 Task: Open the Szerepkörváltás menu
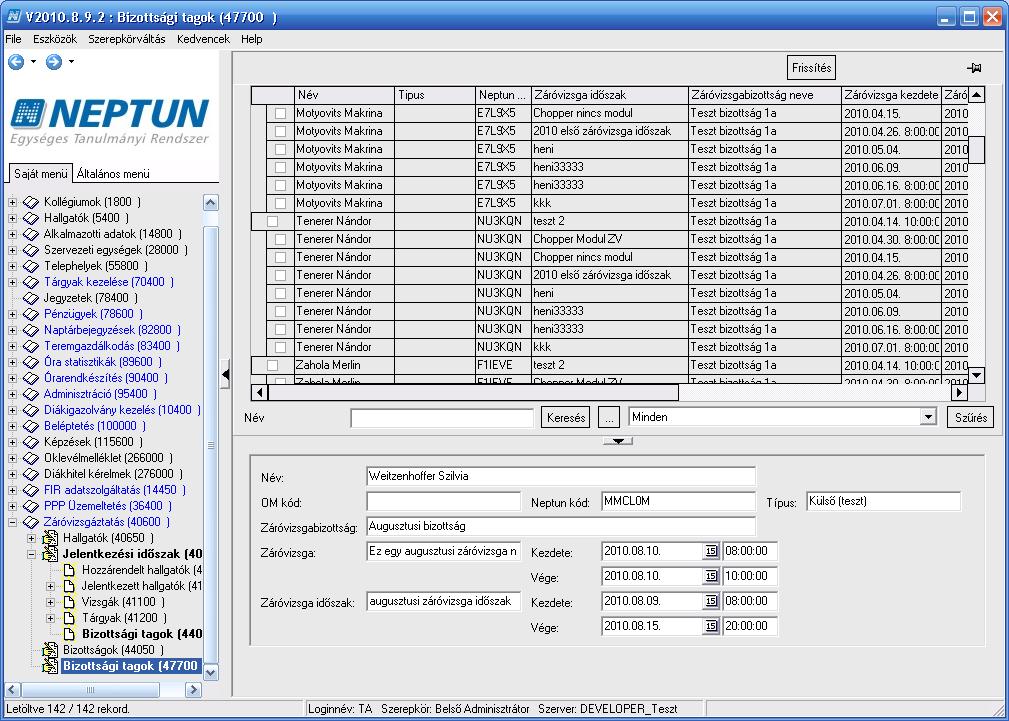[x=127, y=39]
